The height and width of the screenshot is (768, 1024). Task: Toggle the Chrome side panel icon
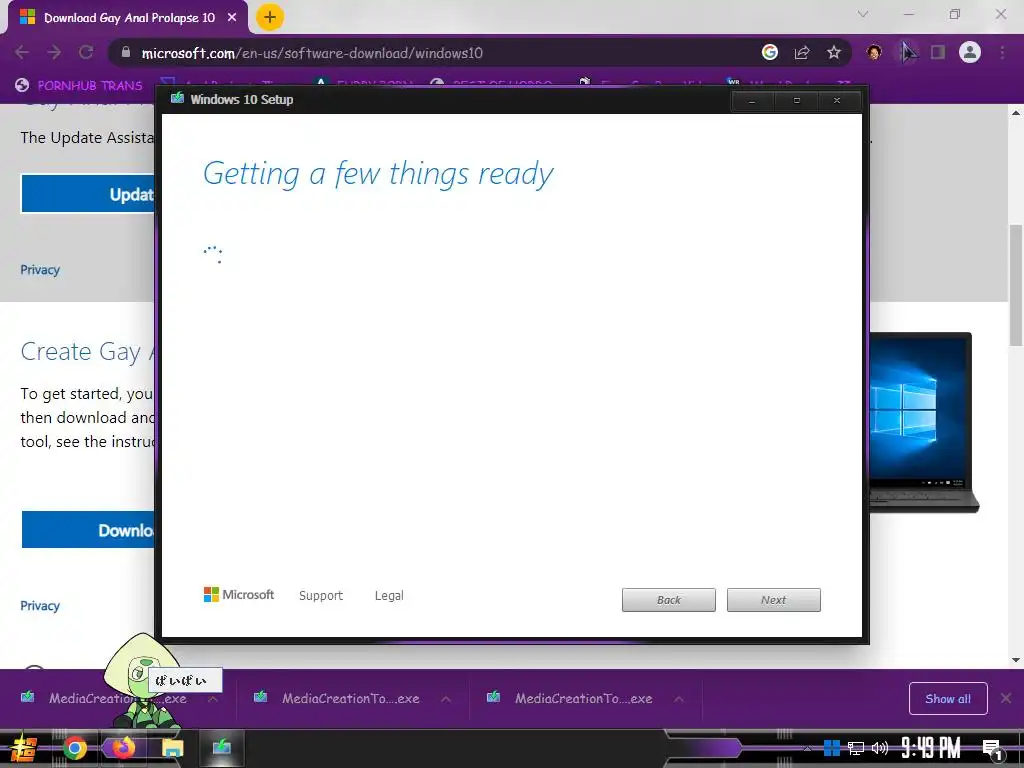point(938,52)
